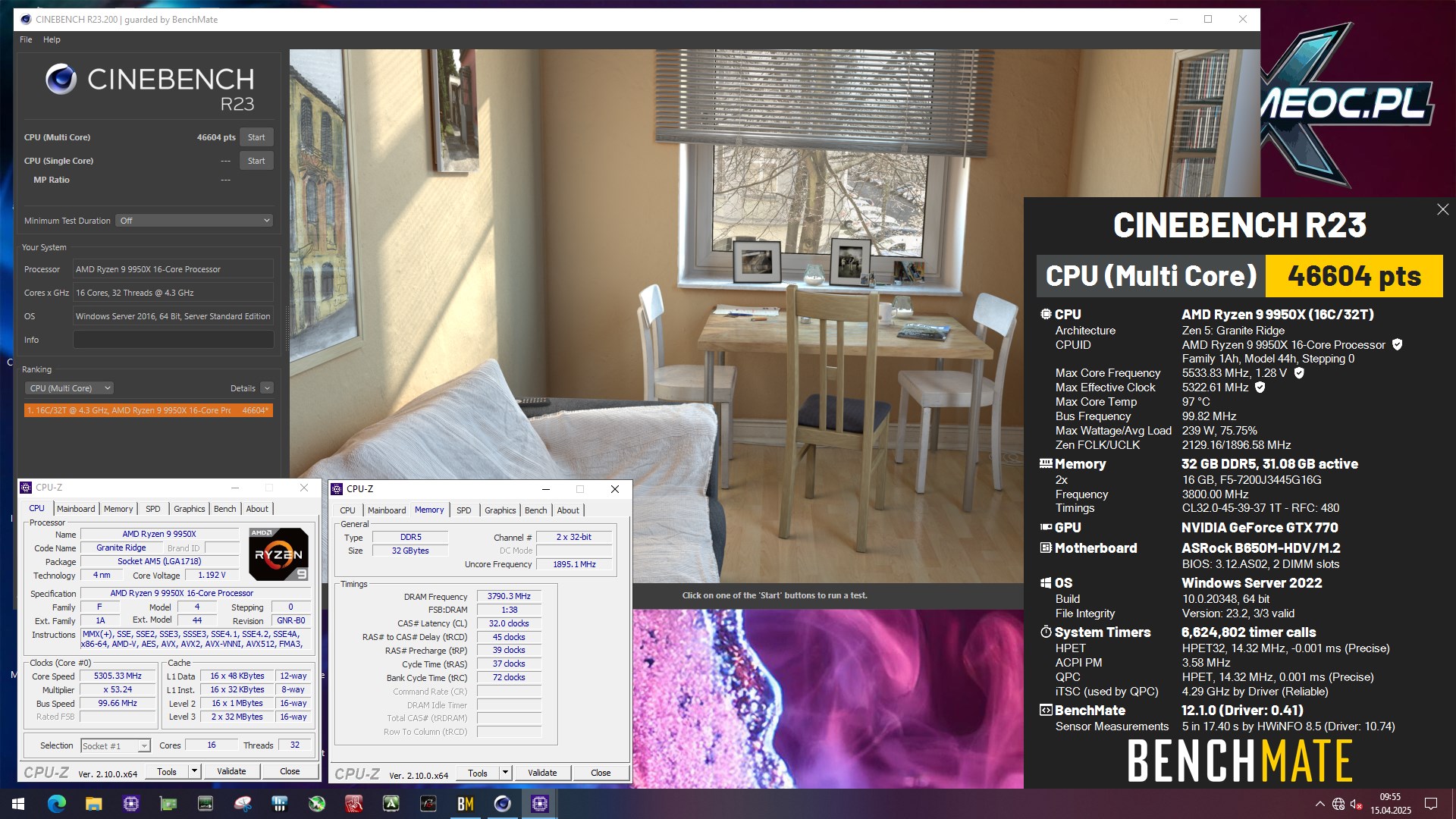Click the red playing-cards taskbar icon
Screen dimensions: 1456x819
pos(354,804)
